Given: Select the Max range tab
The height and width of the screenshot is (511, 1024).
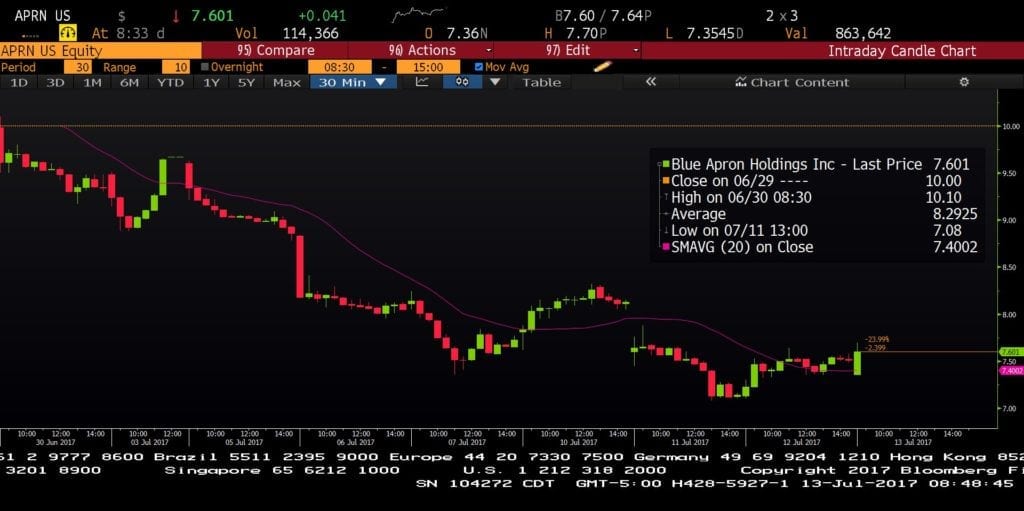Looking at the screenshot, I should pos(287,82).
